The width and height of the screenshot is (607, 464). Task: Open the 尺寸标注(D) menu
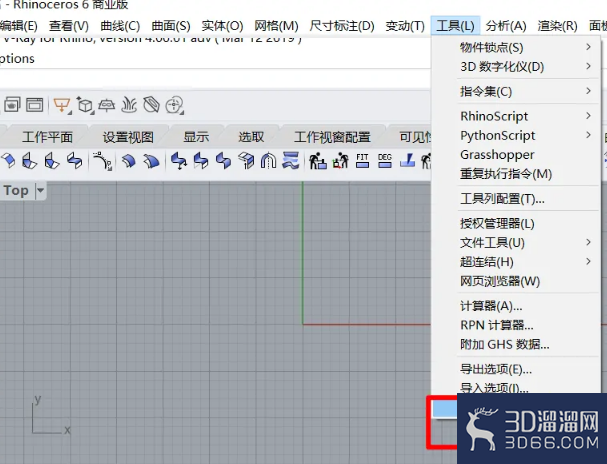coord(342,26)
